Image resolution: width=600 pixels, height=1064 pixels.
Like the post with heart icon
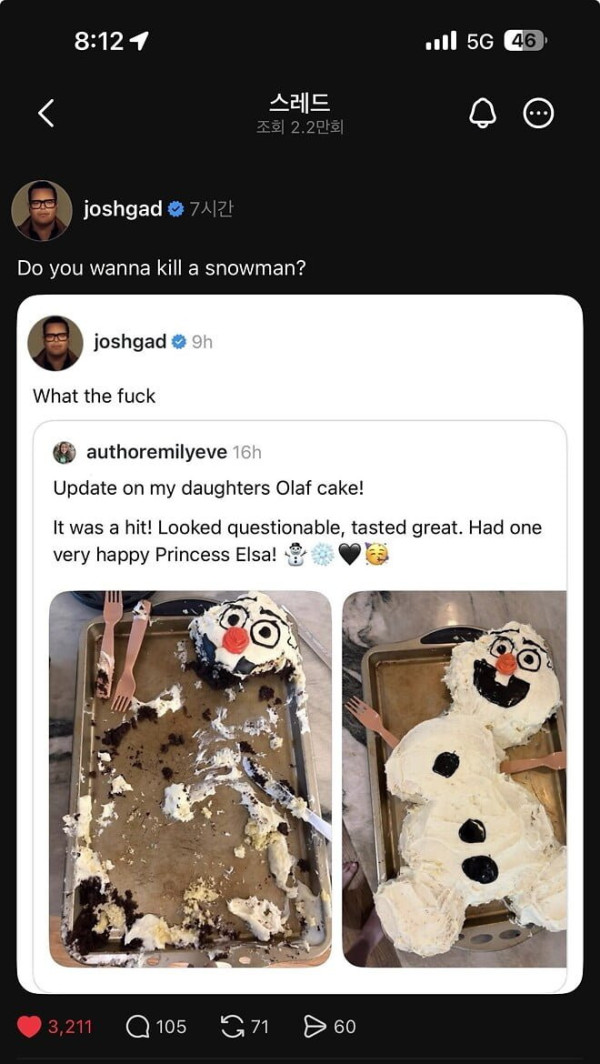29,1027
